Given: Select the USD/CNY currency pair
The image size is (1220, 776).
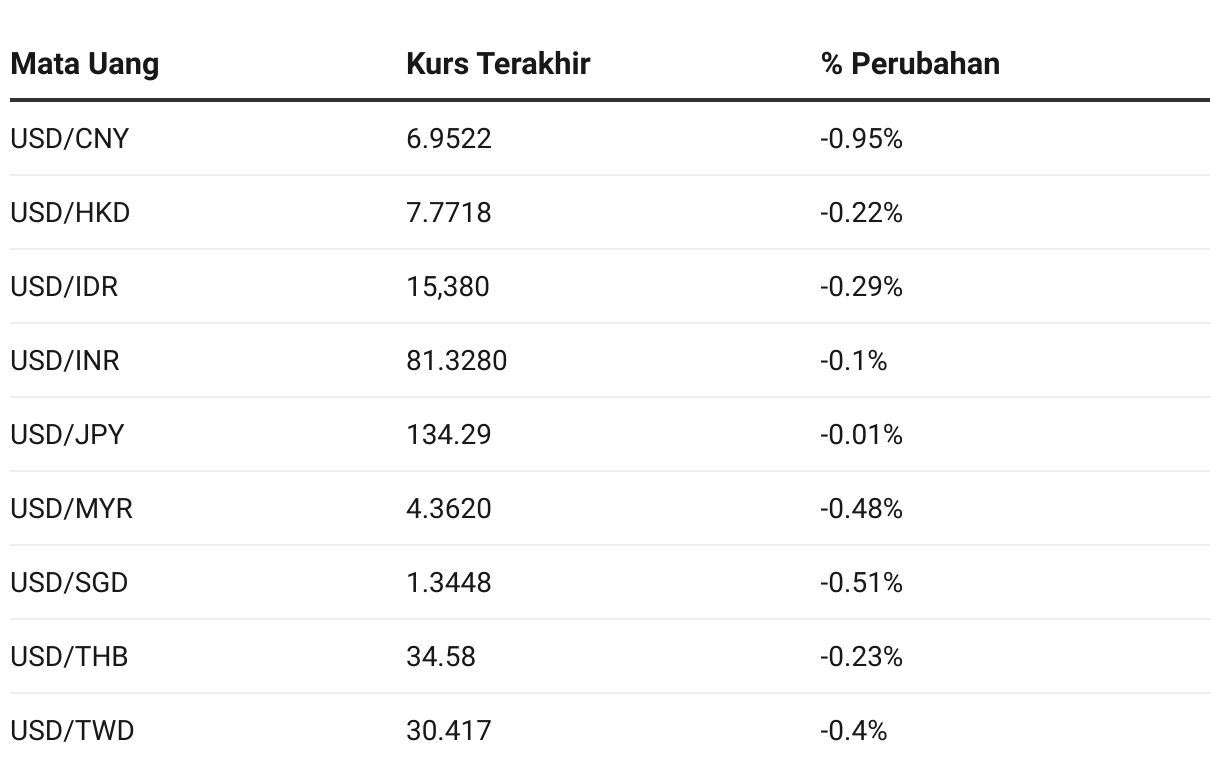Looking at the screenshot, I should coord(70,138).
